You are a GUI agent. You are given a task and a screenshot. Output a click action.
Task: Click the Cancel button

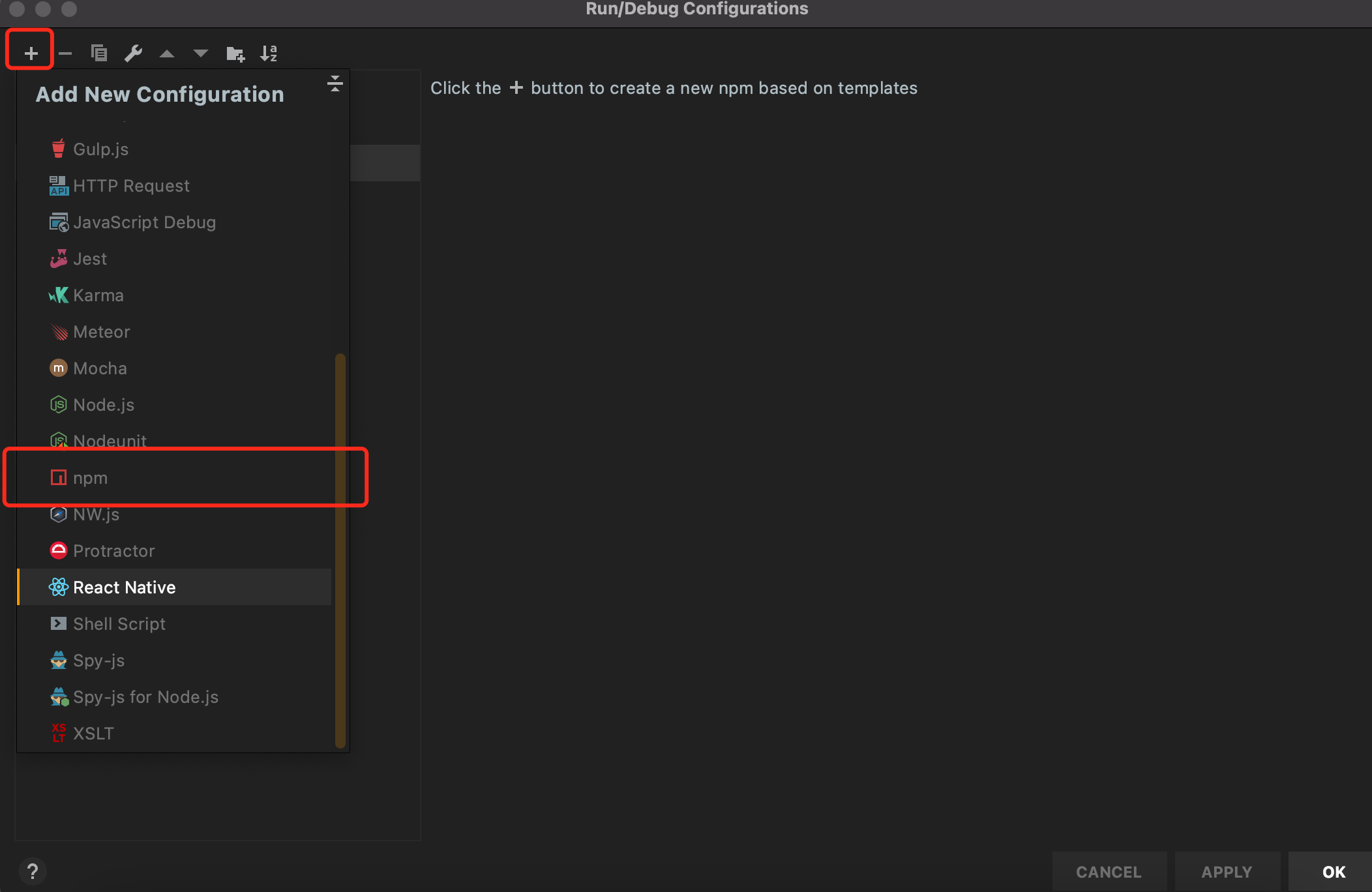point(1109,871)
